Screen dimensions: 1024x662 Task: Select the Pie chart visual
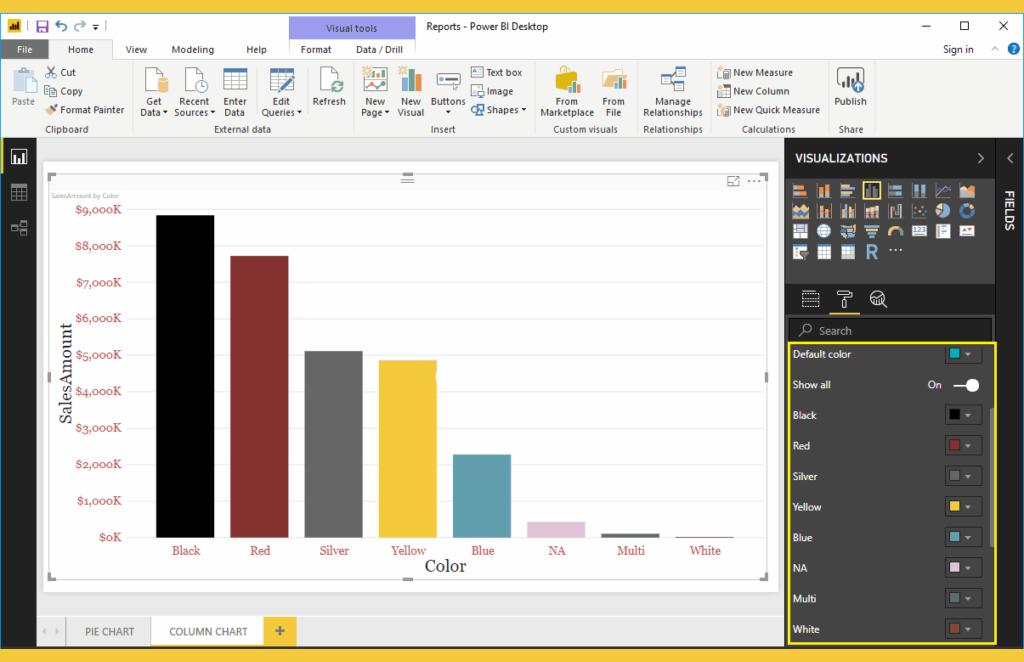[943, 211]
